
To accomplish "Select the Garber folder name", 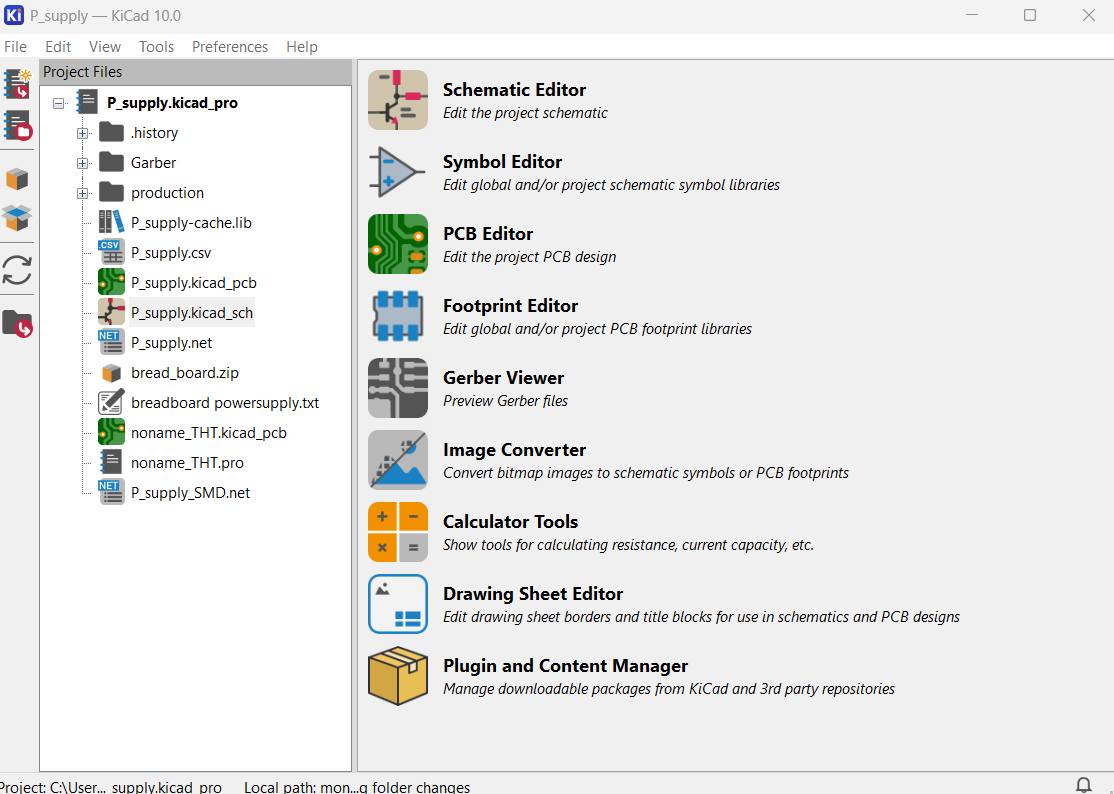I will tap(153, 163).
